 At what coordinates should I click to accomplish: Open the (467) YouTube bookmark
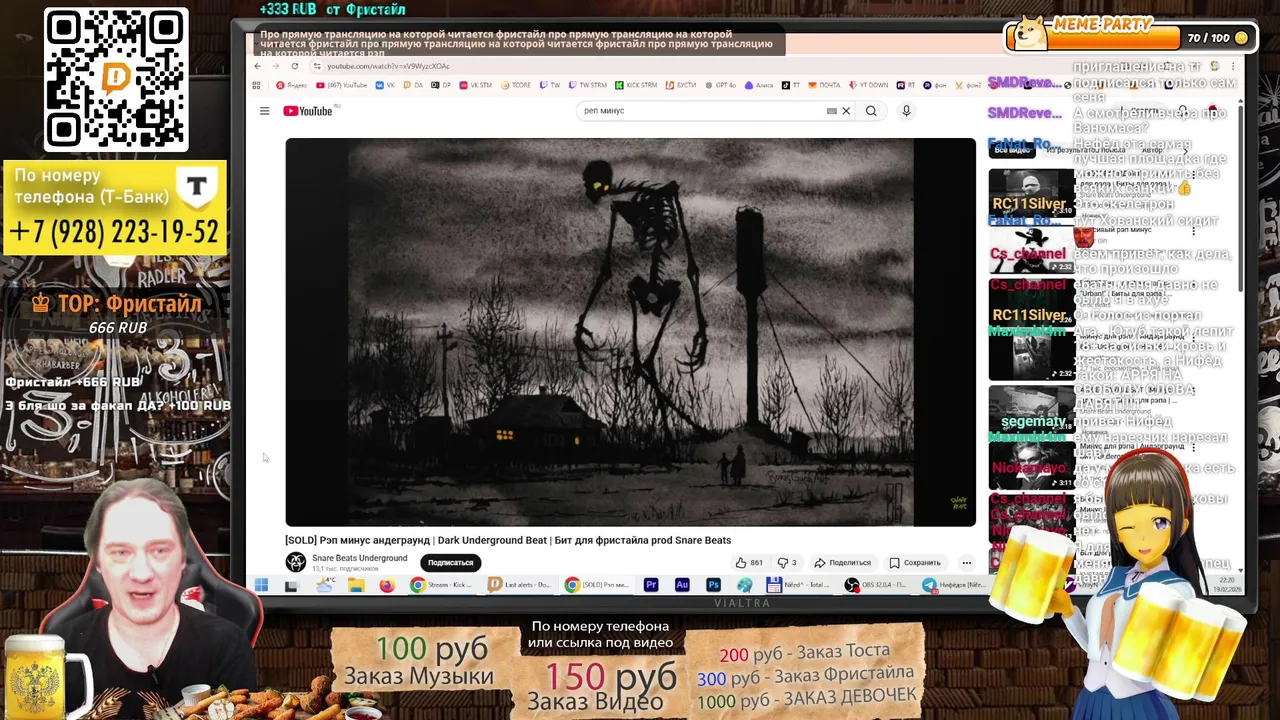click(342, 85)
